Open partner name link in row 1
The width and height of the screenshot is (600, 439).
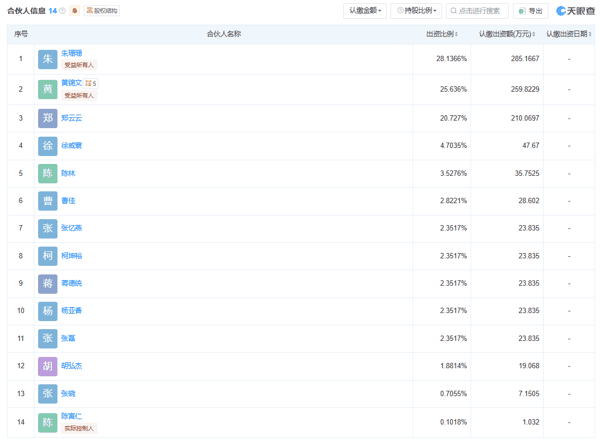[x=72, y=53]
